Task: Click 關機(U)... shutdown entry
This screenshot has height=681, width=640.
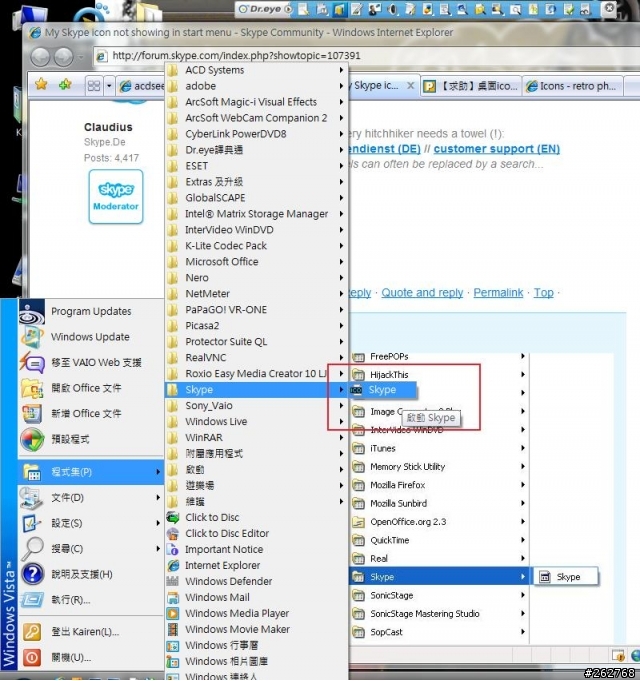Action: pyautogui.click(x=90, y=658)
